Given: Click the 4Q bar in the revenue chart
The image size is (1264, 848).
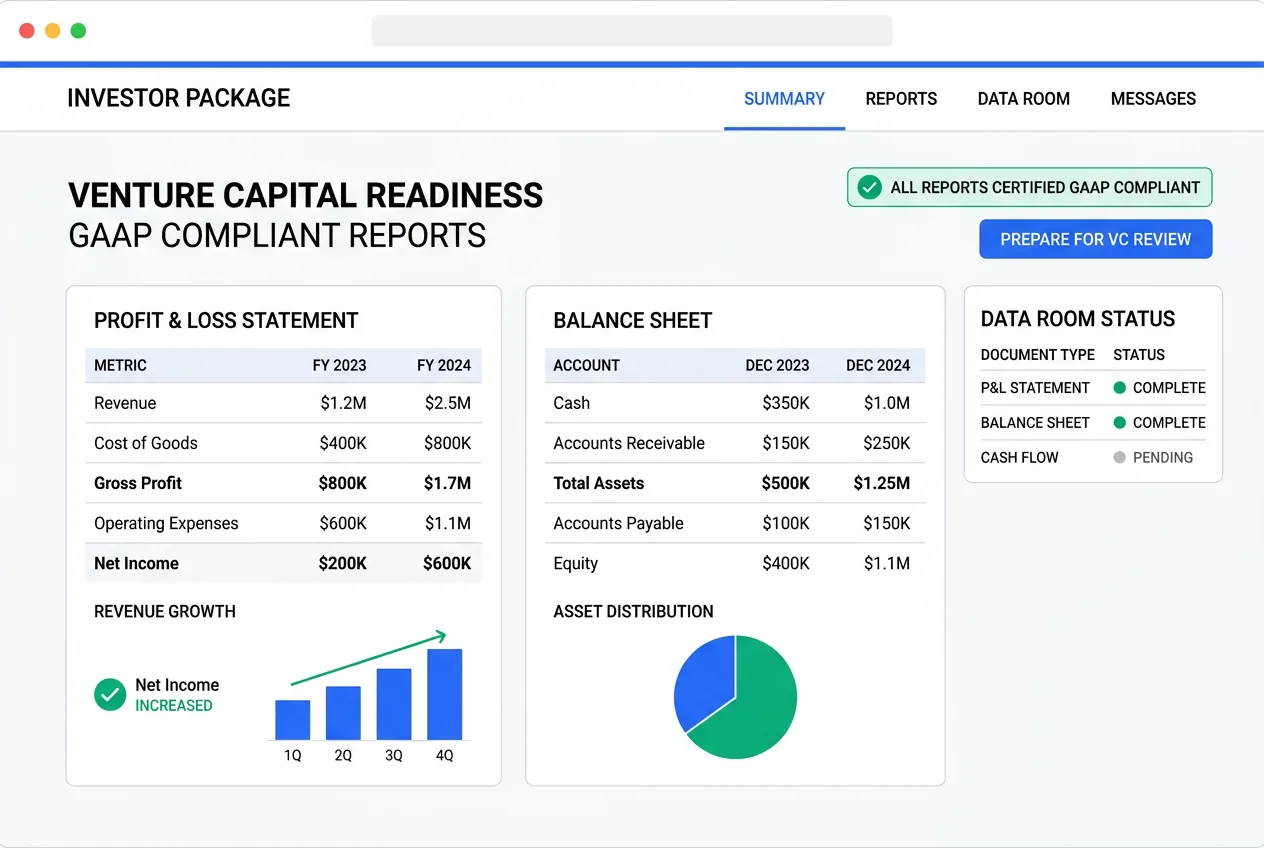Looking at the screenshot, I should 444,693.
